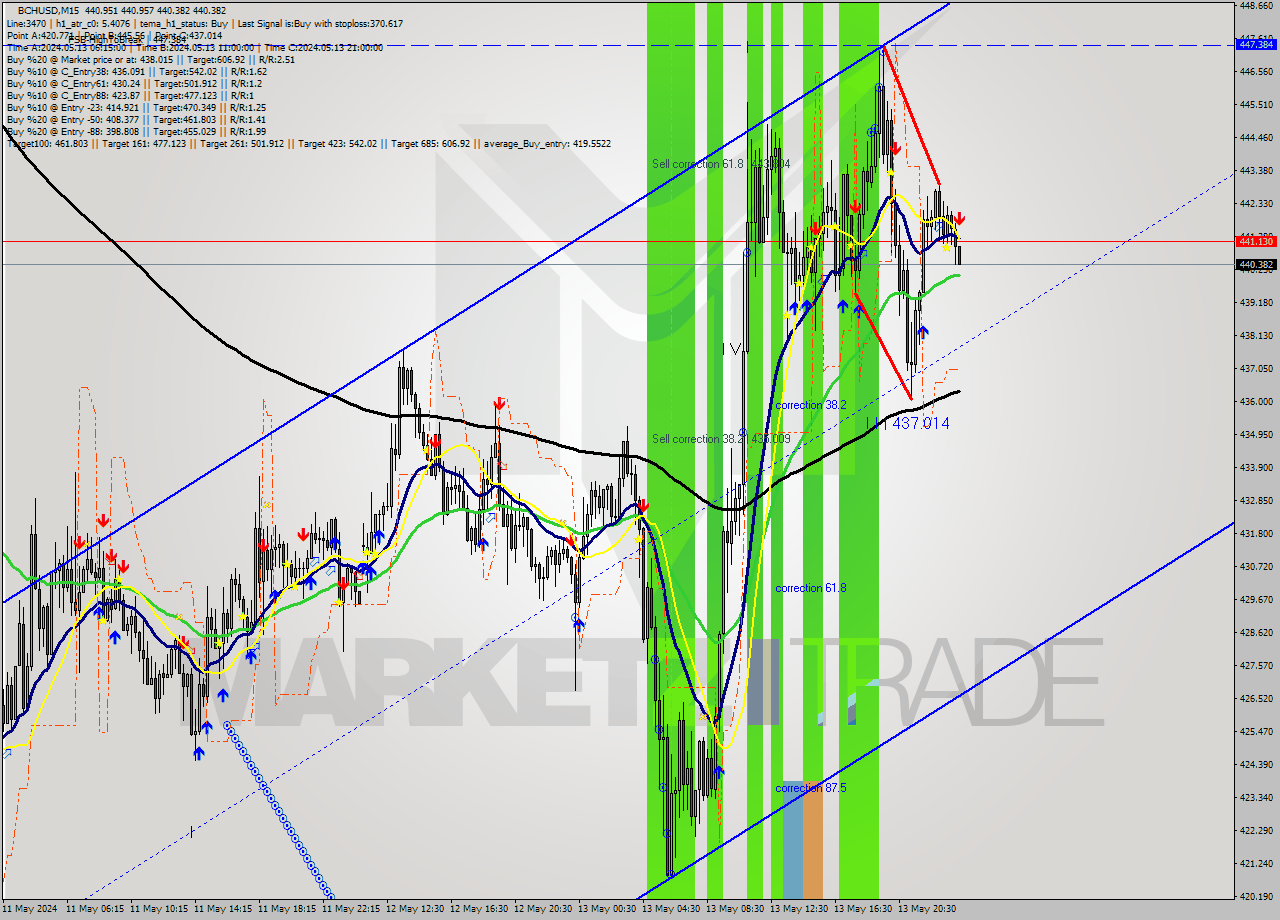Click the 'I V' wave marker label
1280x920 pixels.
[x=731, y=349]
